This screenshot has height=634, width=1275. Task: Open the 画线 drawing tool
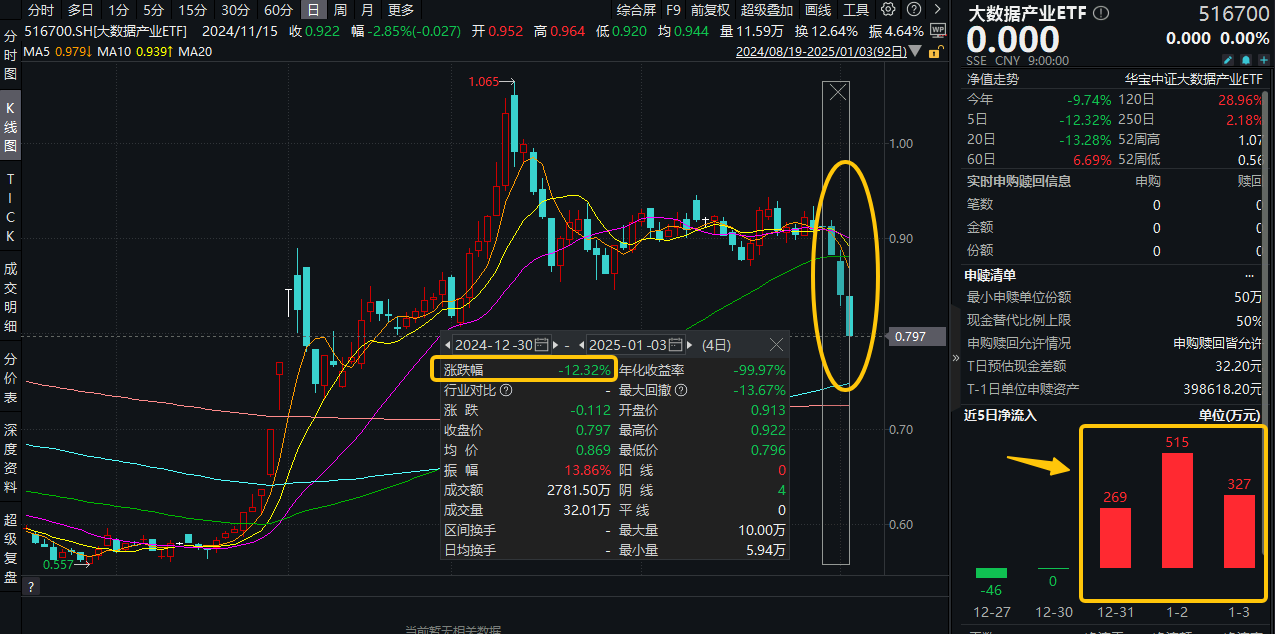click(x=820, y=10)
